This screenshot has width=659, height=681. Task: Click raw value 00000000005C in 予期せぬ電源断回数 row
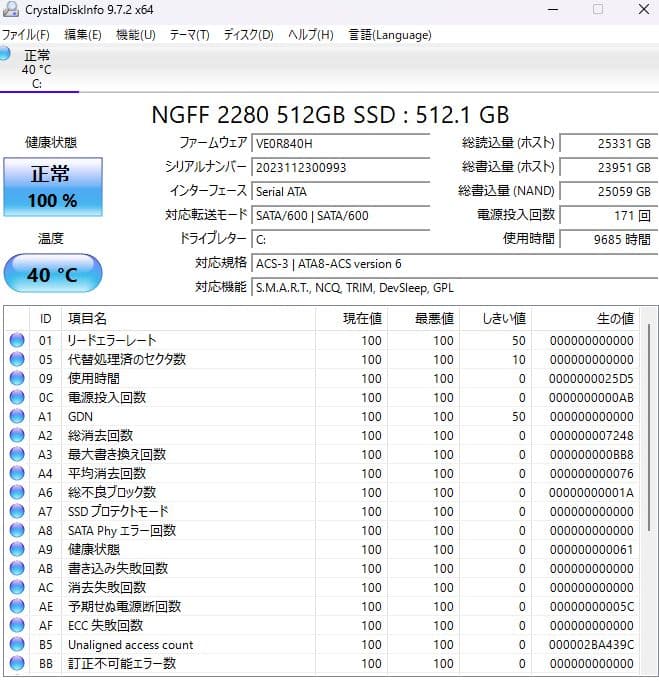[591, 606]
